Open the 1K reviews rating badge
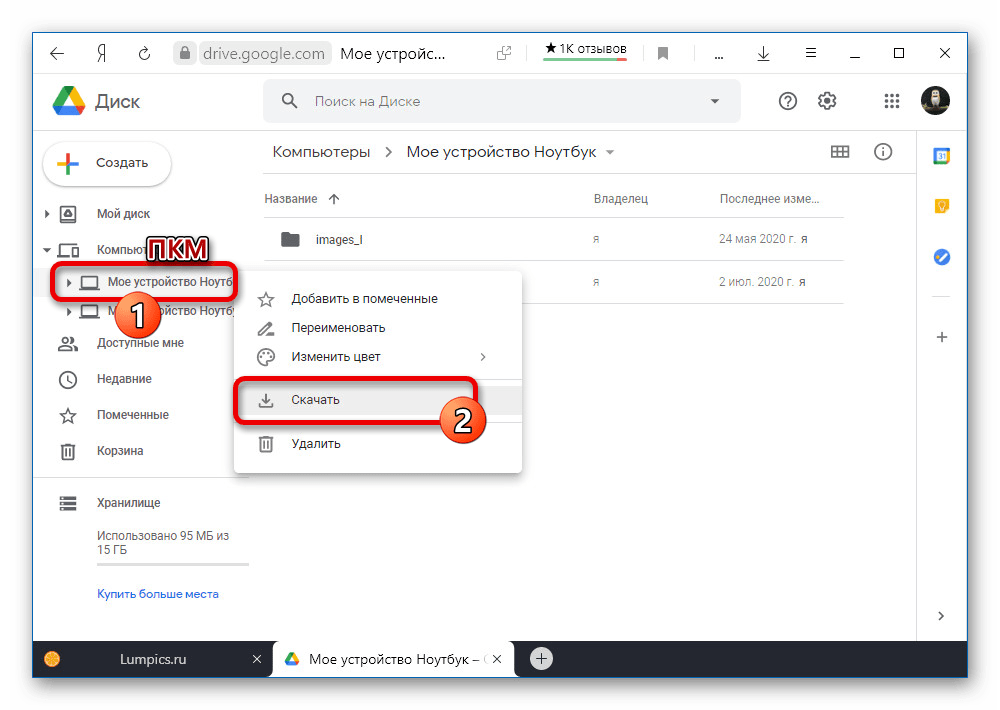 585,50
